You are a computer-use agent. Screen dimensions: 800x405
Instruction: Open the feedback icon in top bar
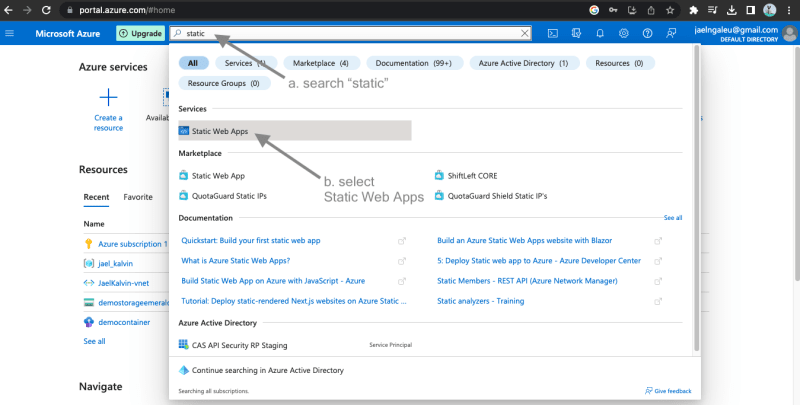pos(671,34)
